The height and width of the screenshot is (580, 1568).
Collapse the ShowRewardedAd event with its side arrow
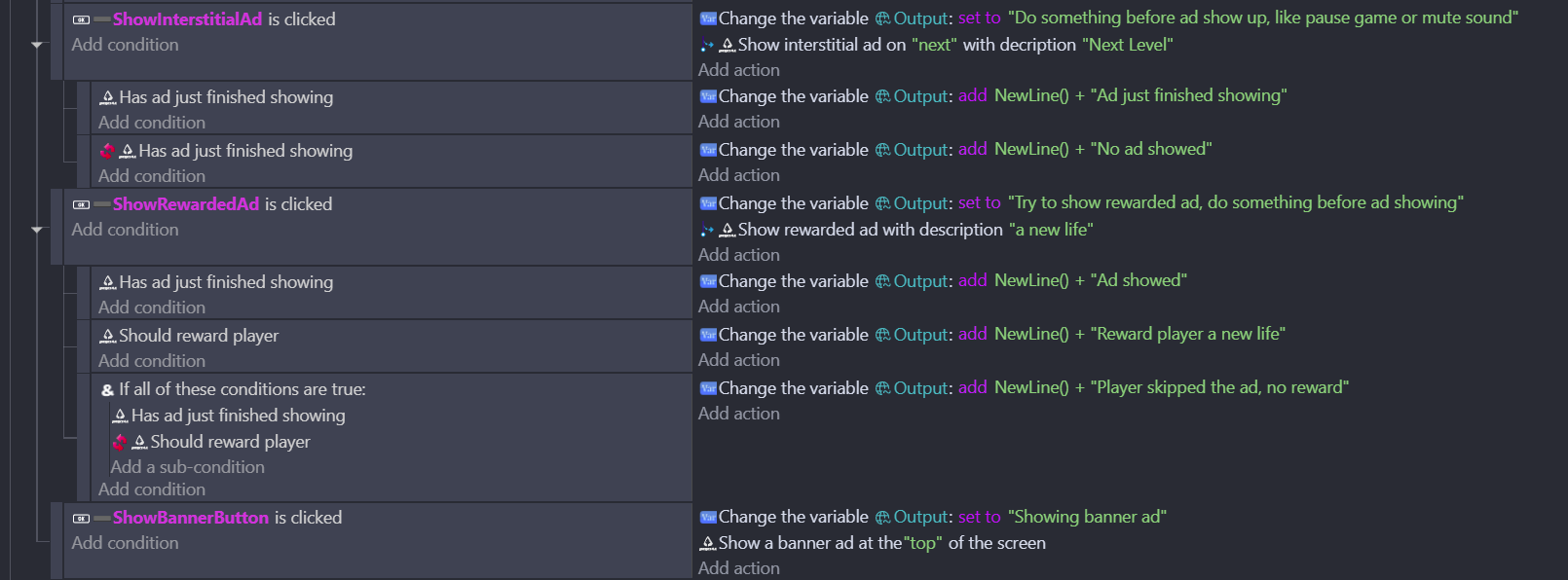tap(36, 229)
